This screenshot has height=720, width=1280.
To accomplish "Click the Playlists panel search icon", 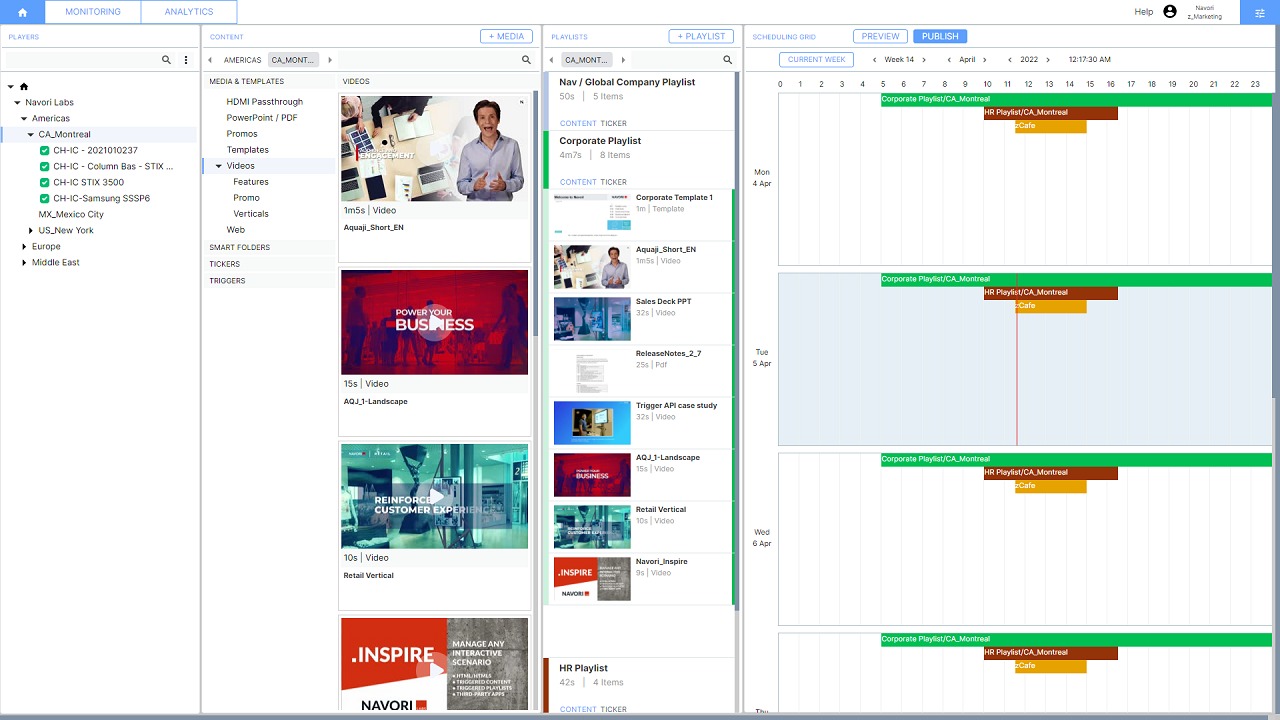I will click(727, 60).
